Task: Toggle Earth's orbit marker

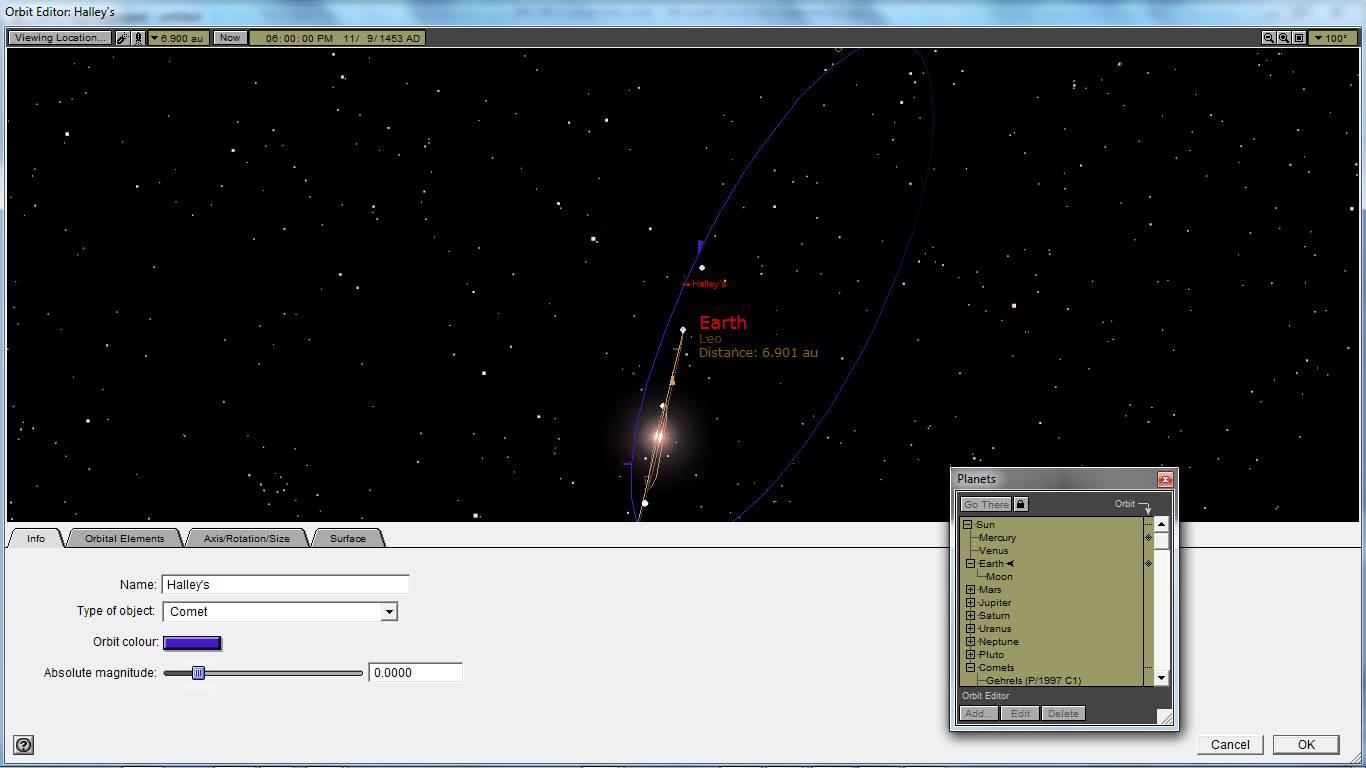Action: pos(1148,564)
